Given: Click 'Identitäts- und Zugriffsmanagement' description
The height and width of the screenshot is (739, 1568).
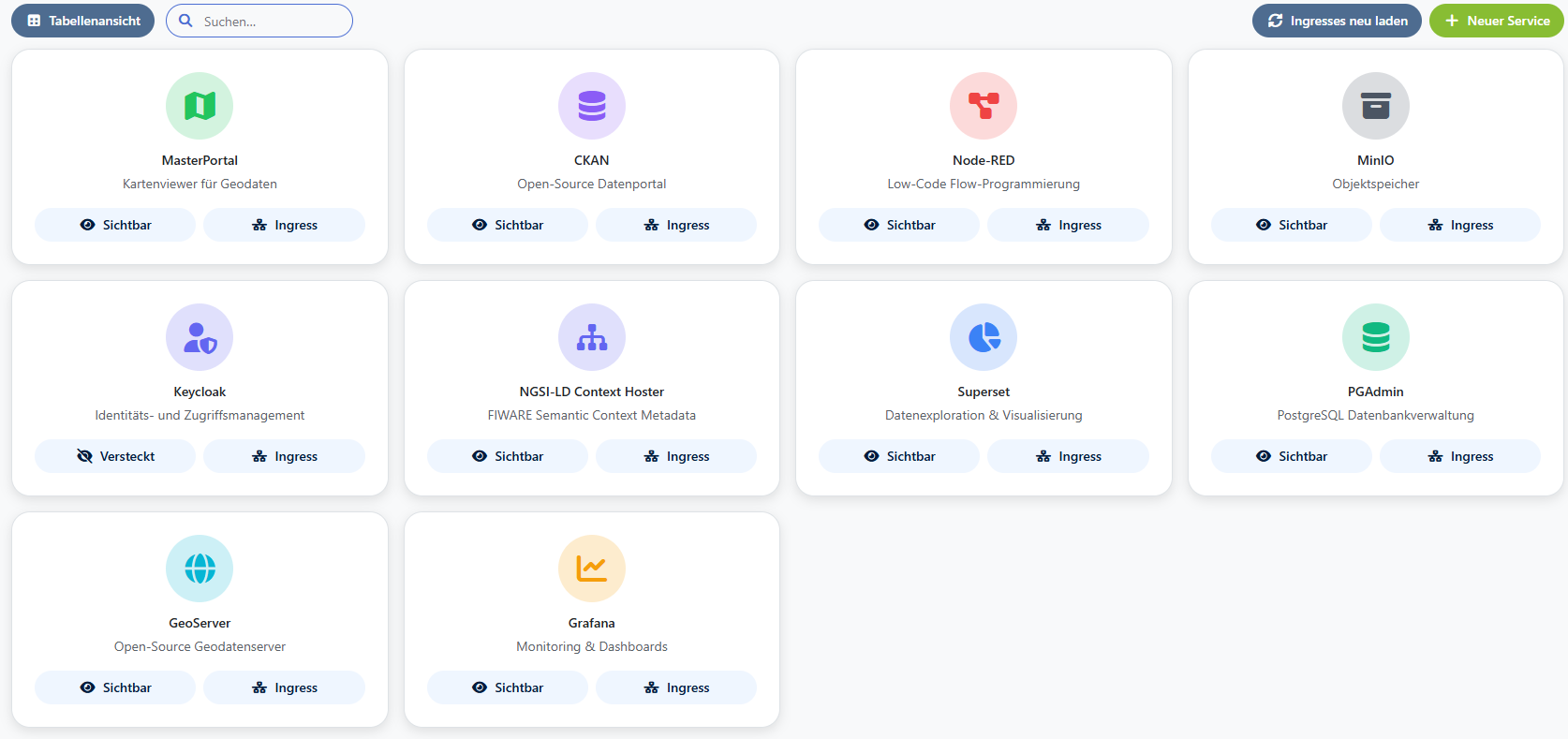Looking at the screenshot, I should click(x=200, y=415).
